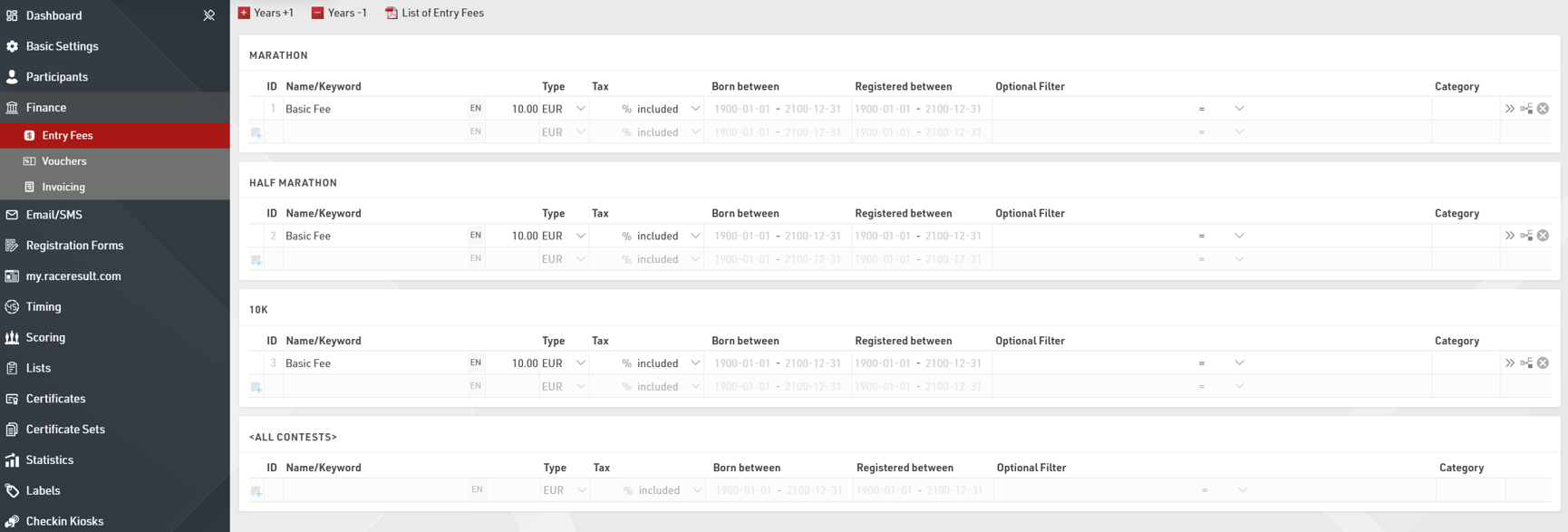Remove the 10K Basic Fee entry
This screenshot has width=1568, height=532.
(x=1543, y=363)
